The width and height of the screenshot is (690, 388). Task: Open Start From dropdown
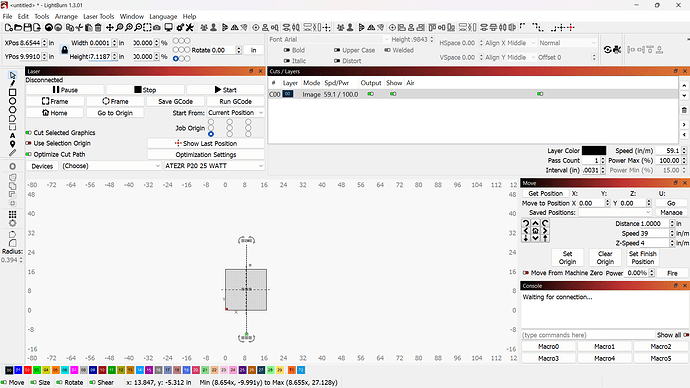tap(235, 113)
